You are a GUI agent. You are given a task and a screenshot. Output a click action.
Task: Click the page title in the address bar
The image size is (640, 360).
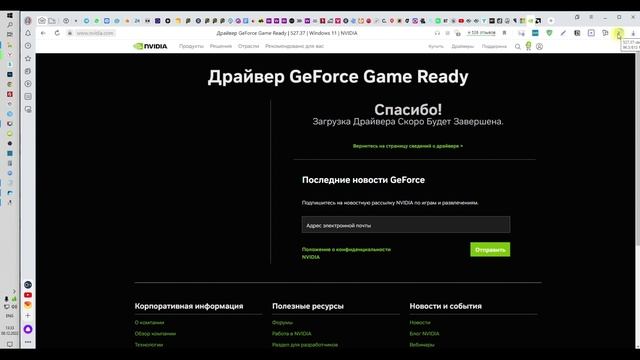(x=287, y=33)
